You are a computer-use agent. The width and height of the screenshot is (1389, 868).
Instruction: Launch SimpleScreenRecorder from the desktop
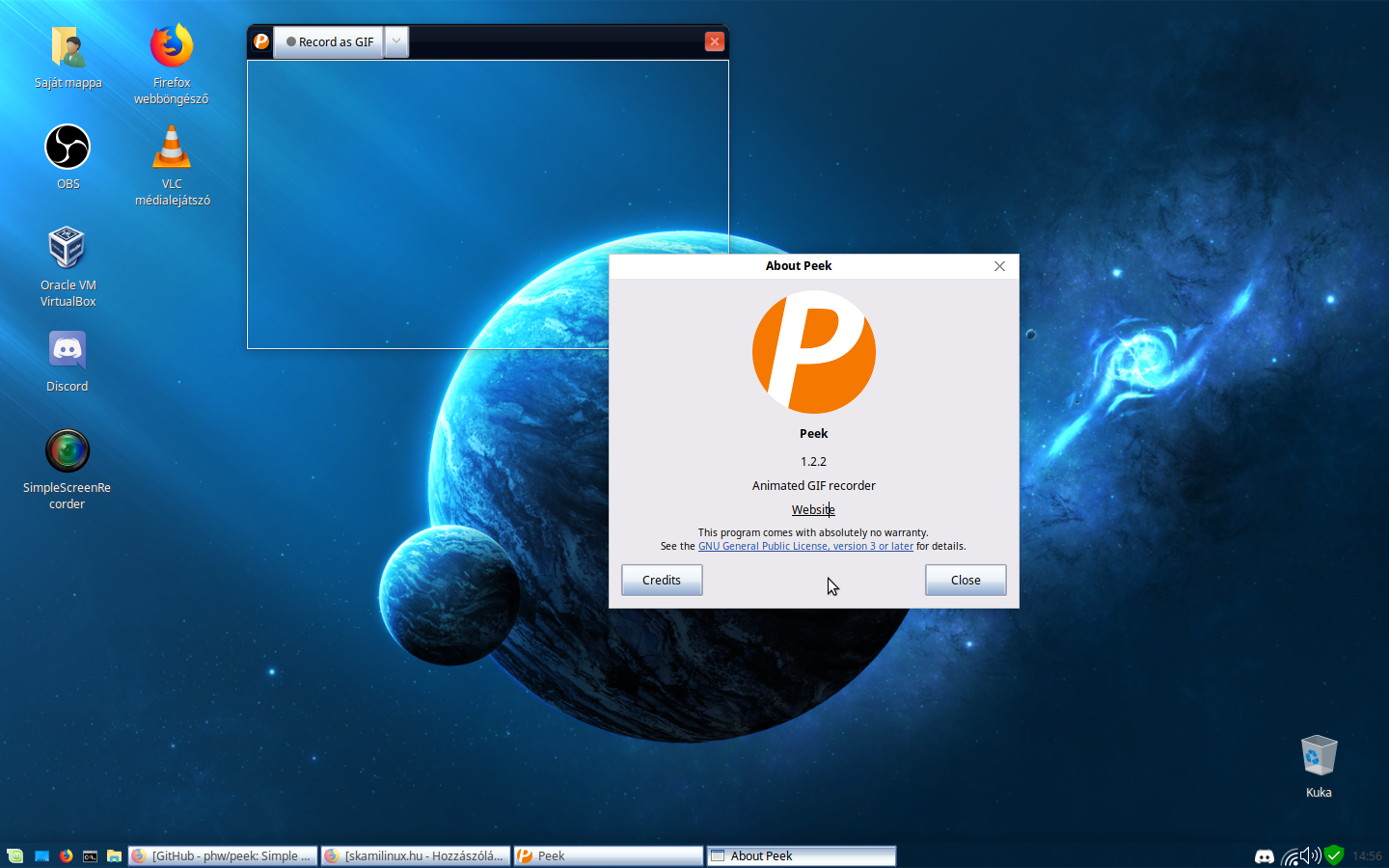tap(68, 469)
